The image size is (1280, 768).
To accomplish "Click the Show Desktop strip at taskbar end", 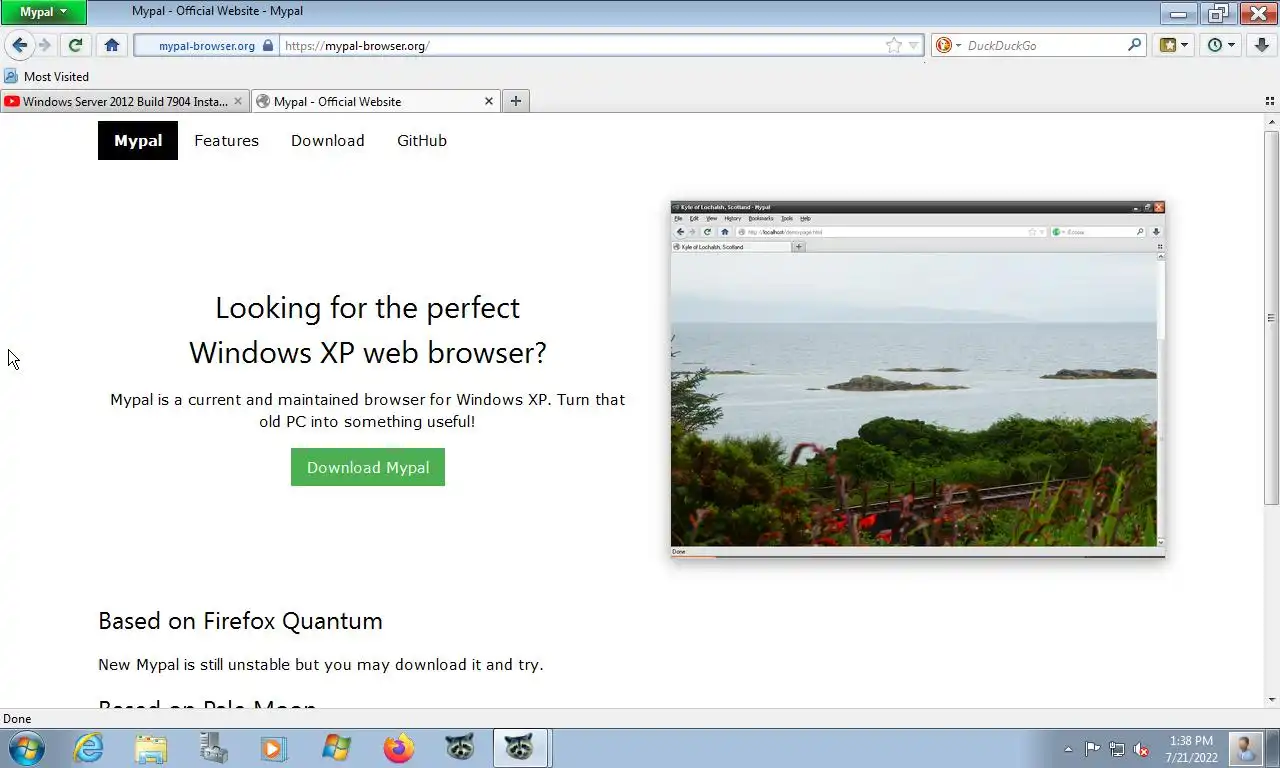I will click(x=1271, y=748).
